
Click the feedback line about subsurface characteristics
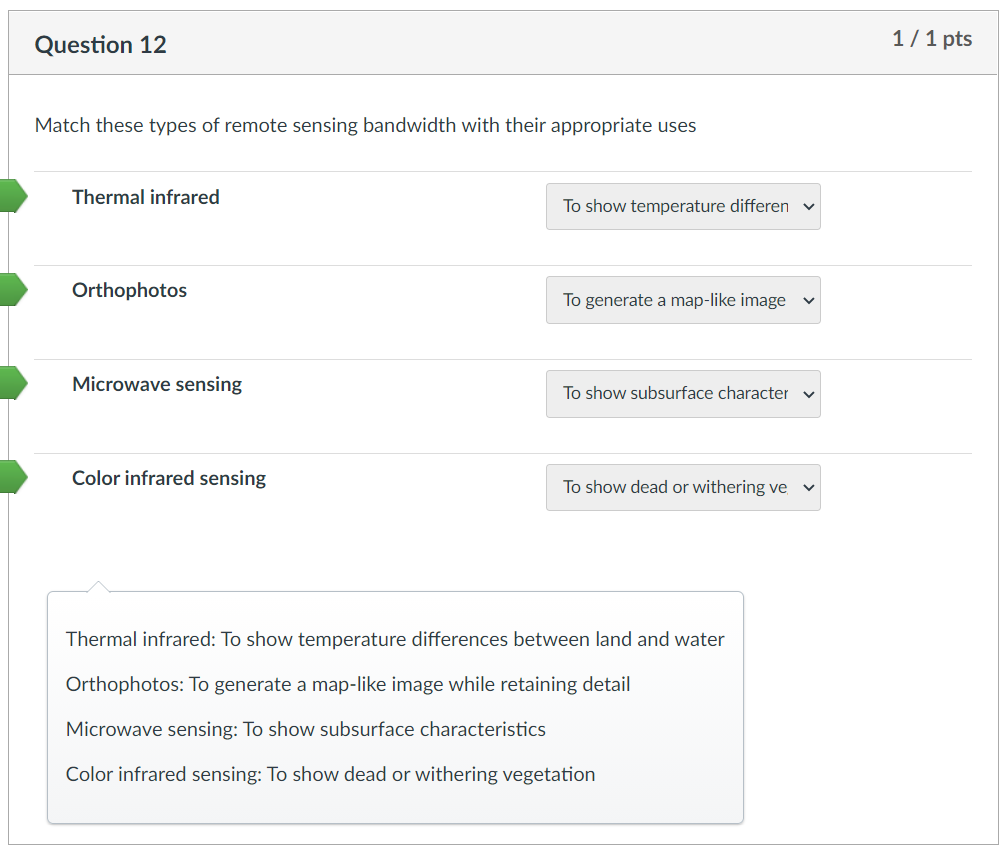pyautogui.click(x=306, y=729)
